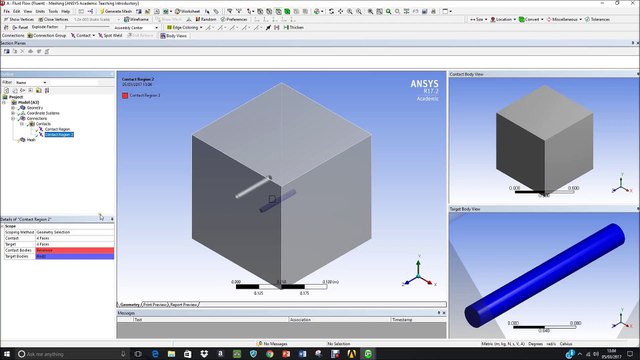Open the Contact dropdown menu

pyautogui.click(x=83, y=36)
